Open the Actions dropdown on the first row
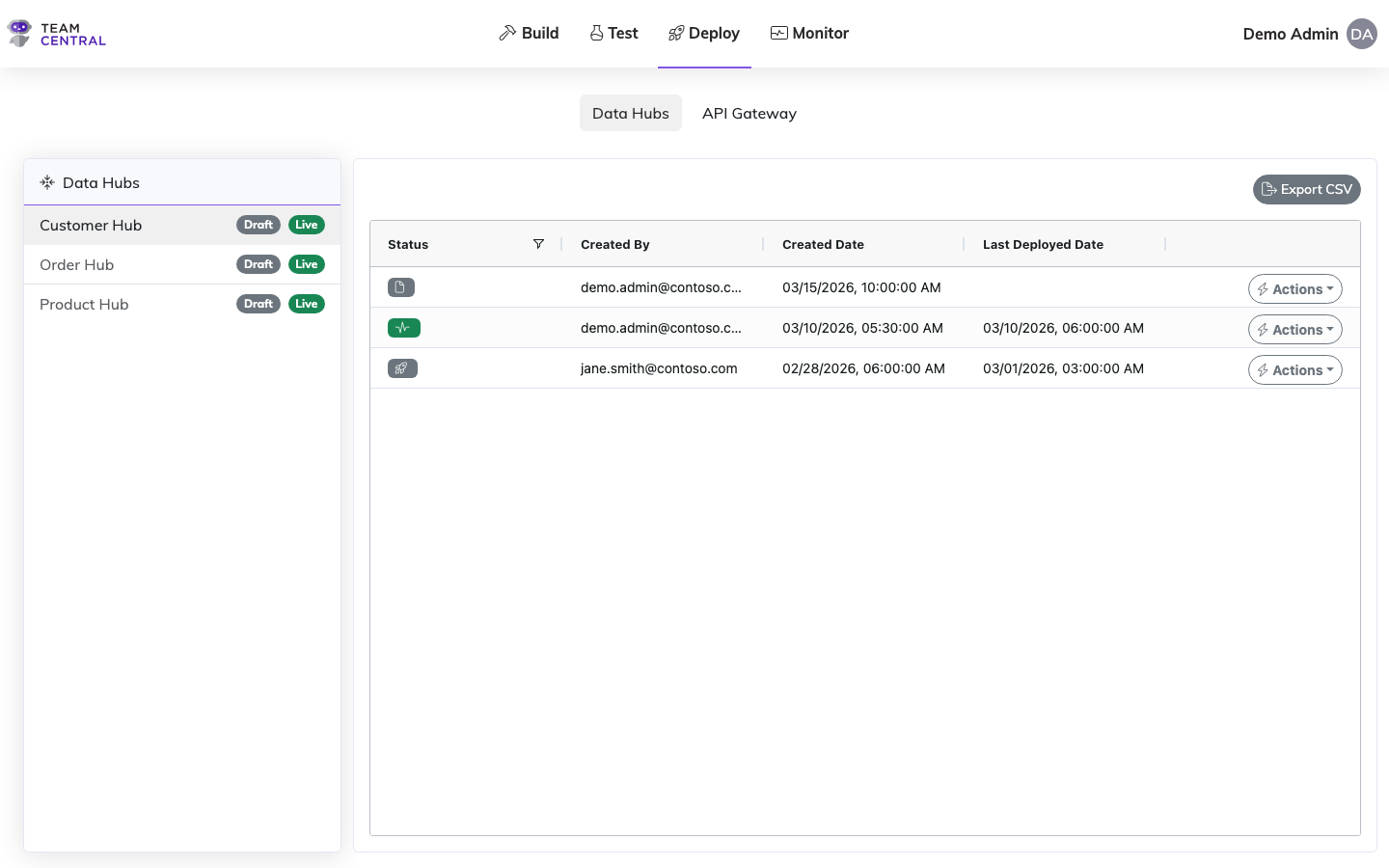1389x868 pixels. pyautogui.click(x=1294, y=288)
